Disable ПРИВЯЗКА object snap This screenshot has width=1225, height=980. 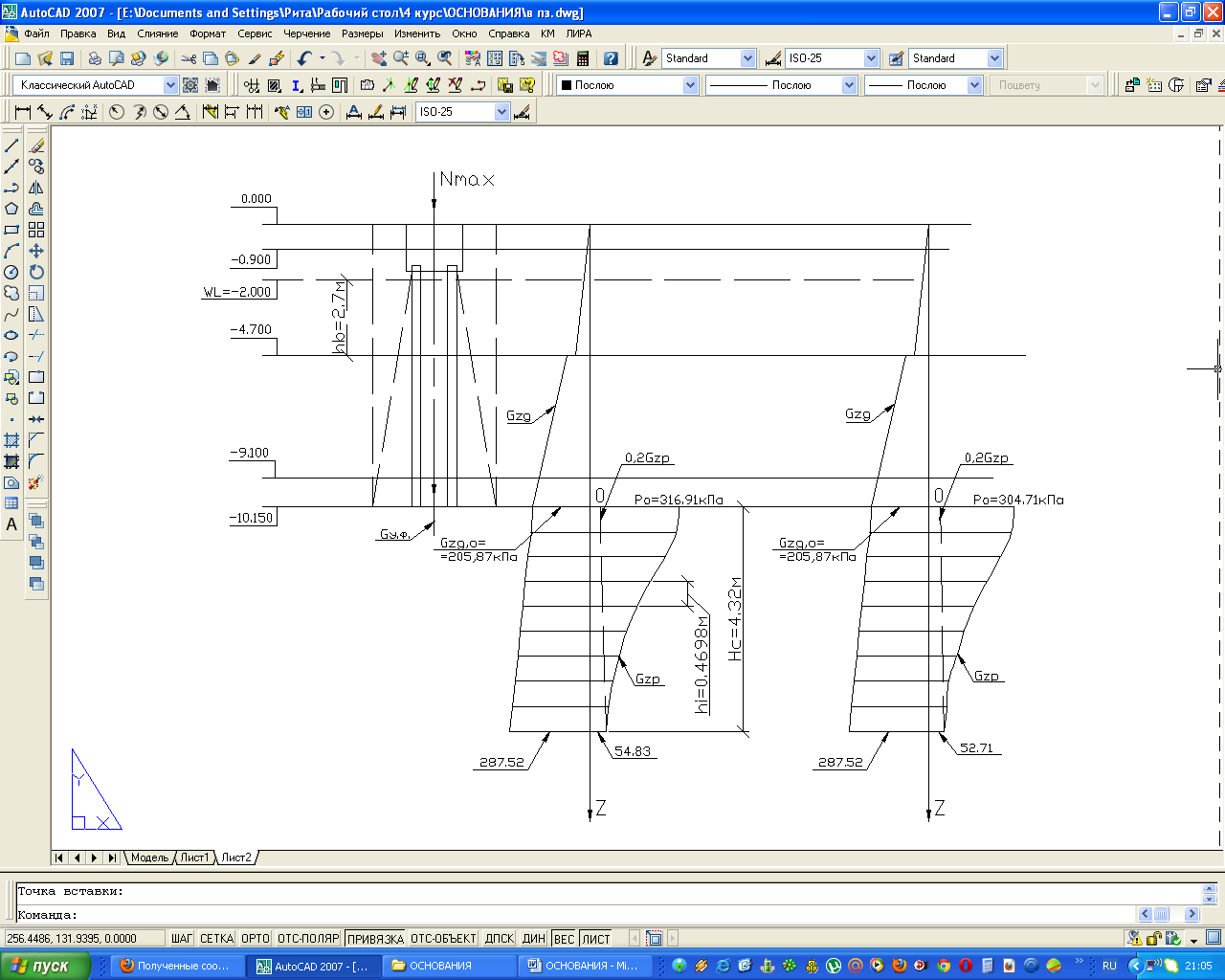point(375,939)
